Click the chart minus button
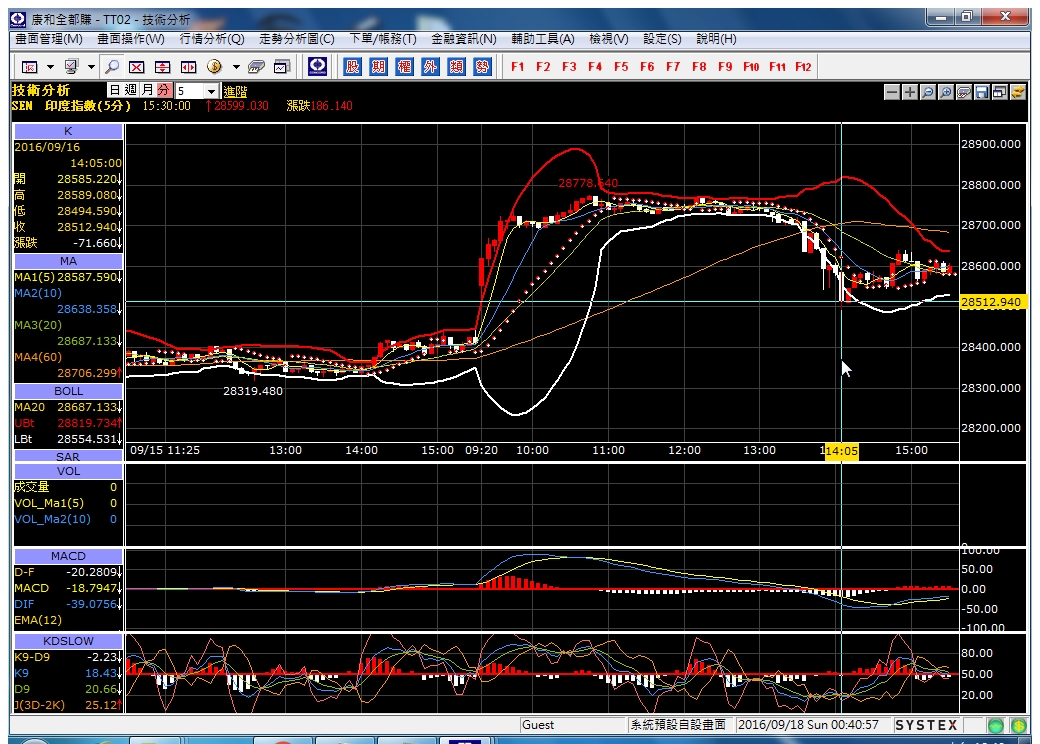This screenshot has width=1040, height=744. (x=892, y=92)
